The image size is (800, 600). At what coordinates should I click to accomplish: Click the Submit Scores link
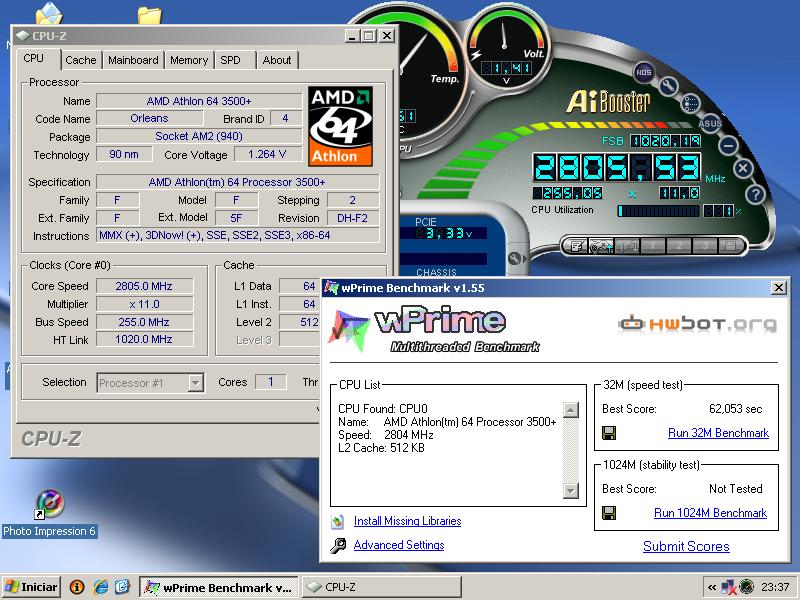(686, 546)
